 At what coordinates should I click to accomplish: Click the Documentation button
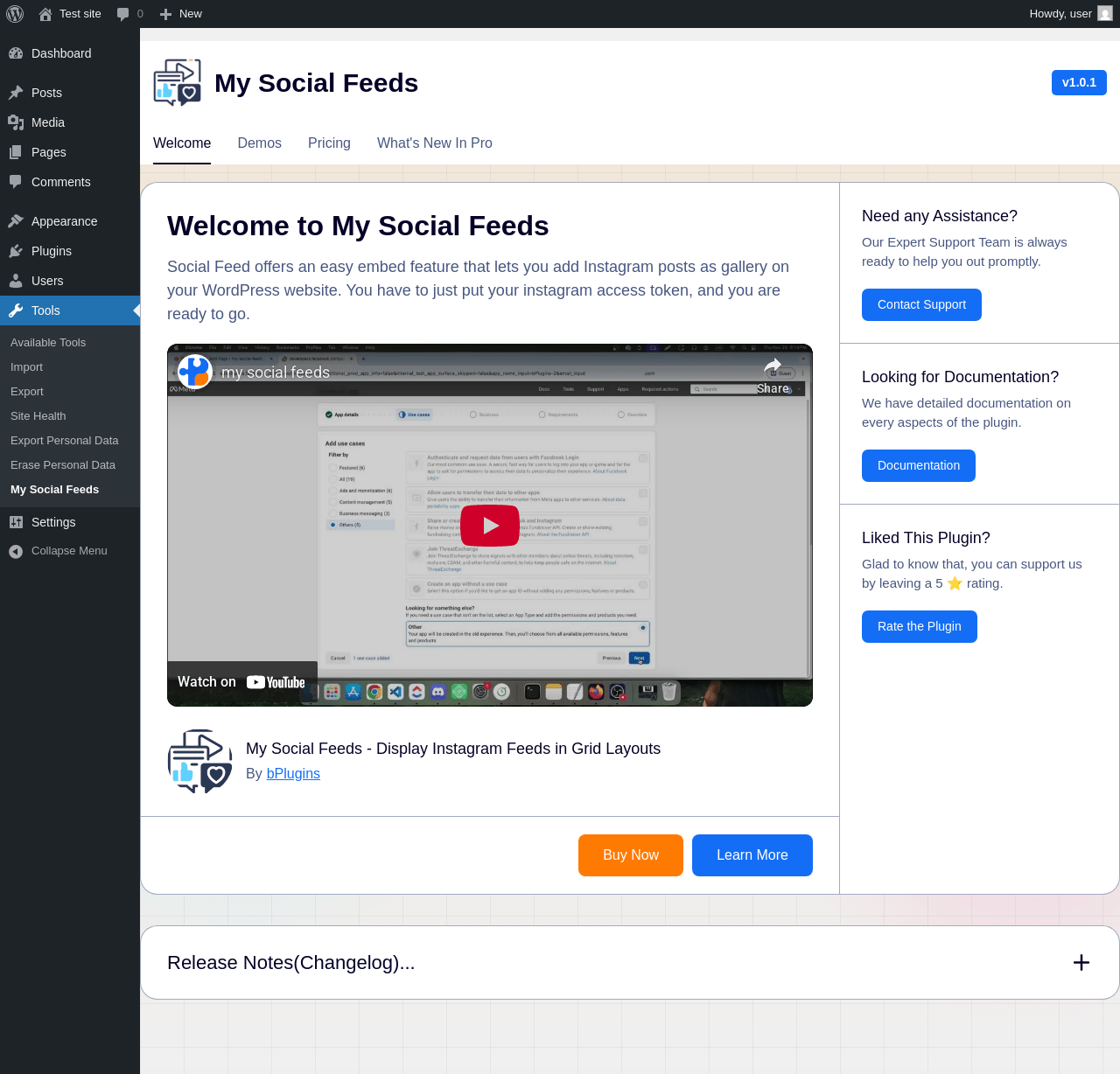pyautogui.click(x=919, y=466)
